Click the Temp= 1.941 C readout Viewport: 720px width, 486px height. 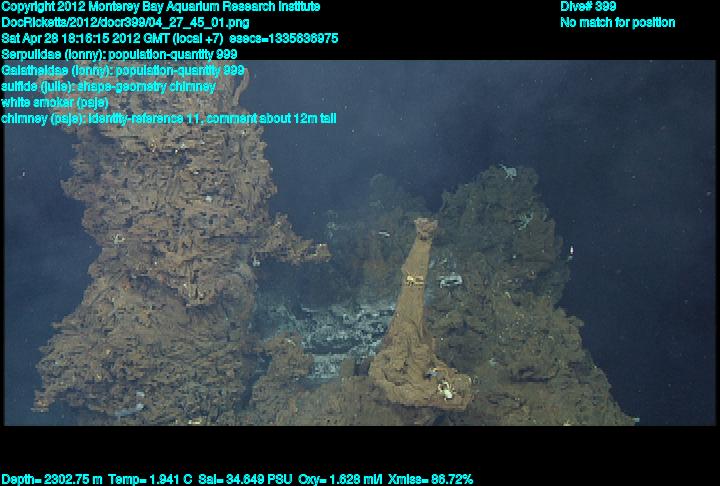click(150, 480)
